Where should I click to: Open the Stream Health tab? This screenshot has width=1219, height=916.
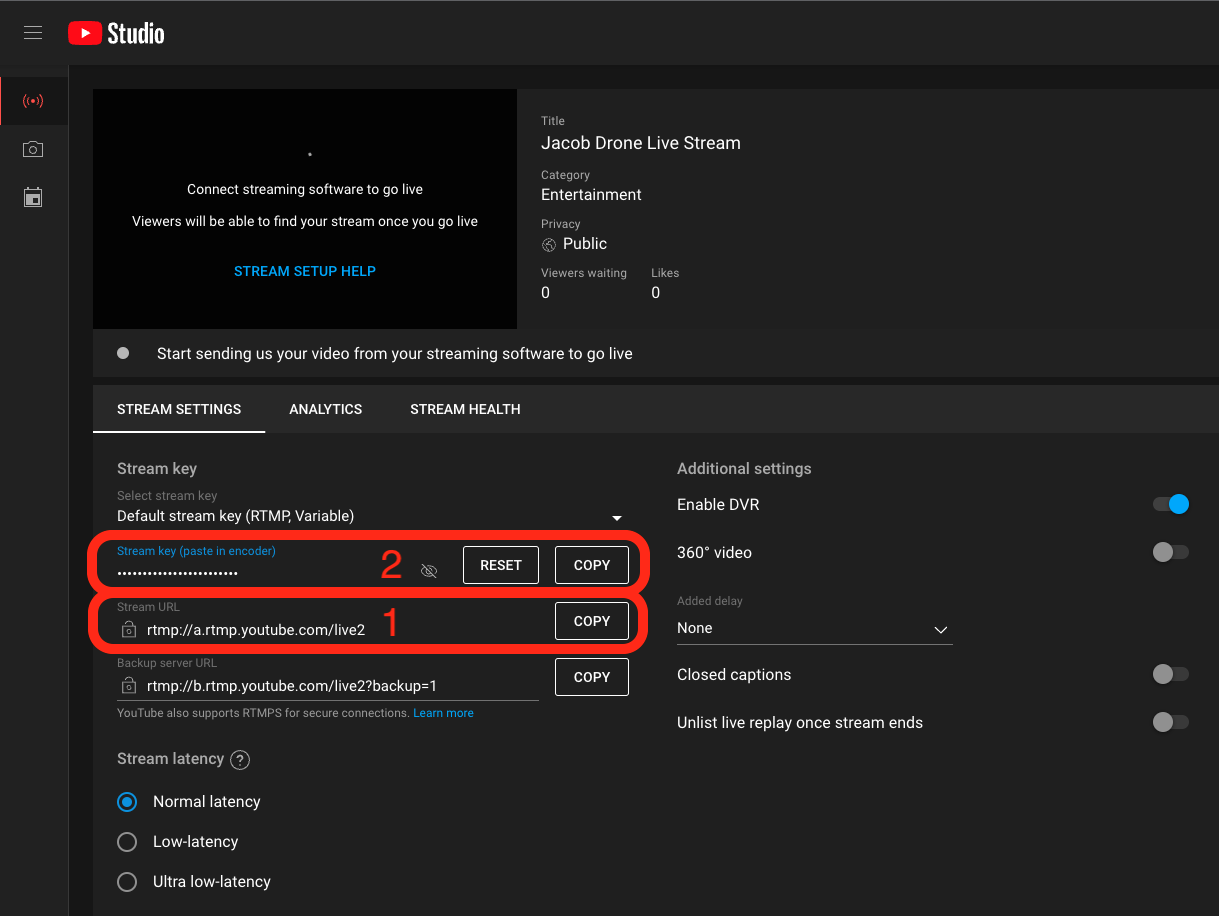[465, 409]
